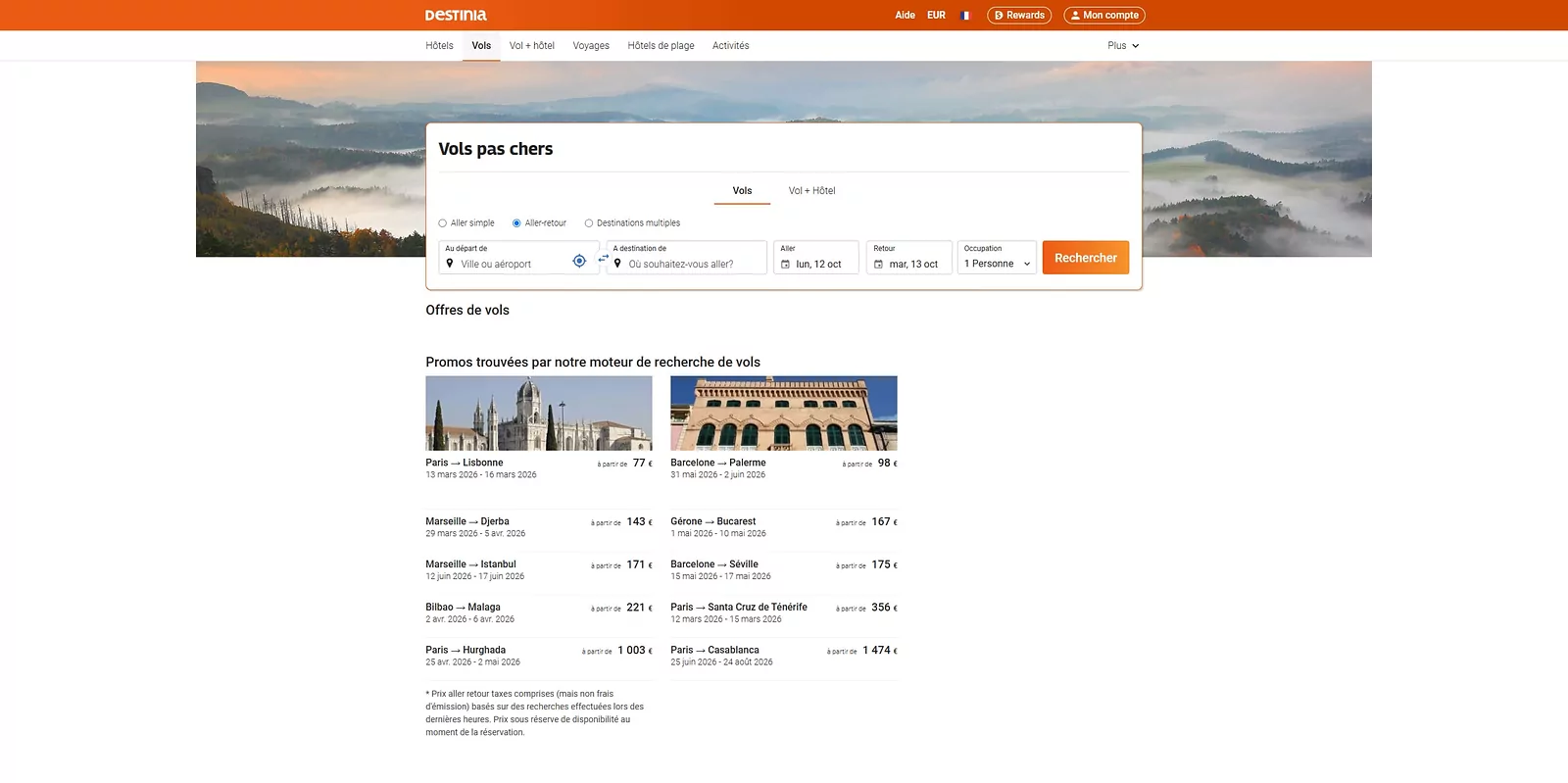Click the calendar icon in Retour field
This screenshot has width=1568, height=783.
click(x=878, y=265)
